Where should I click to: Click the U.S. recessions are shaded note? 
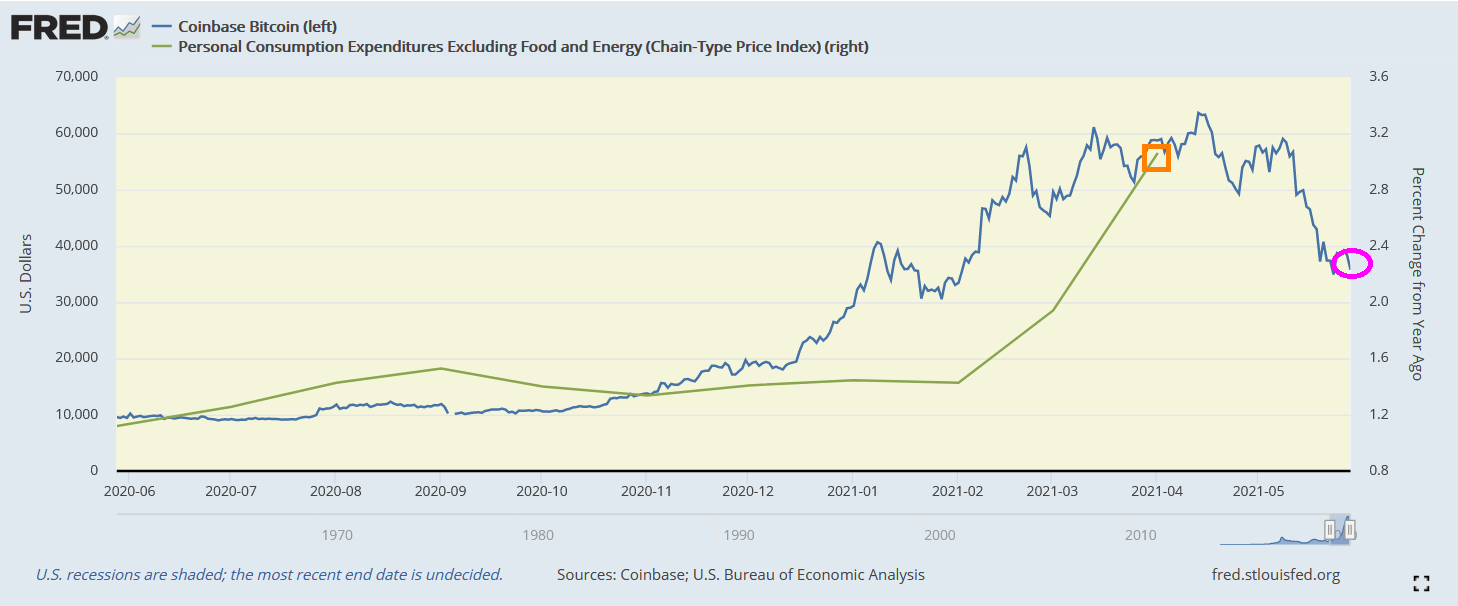(269, 575)
